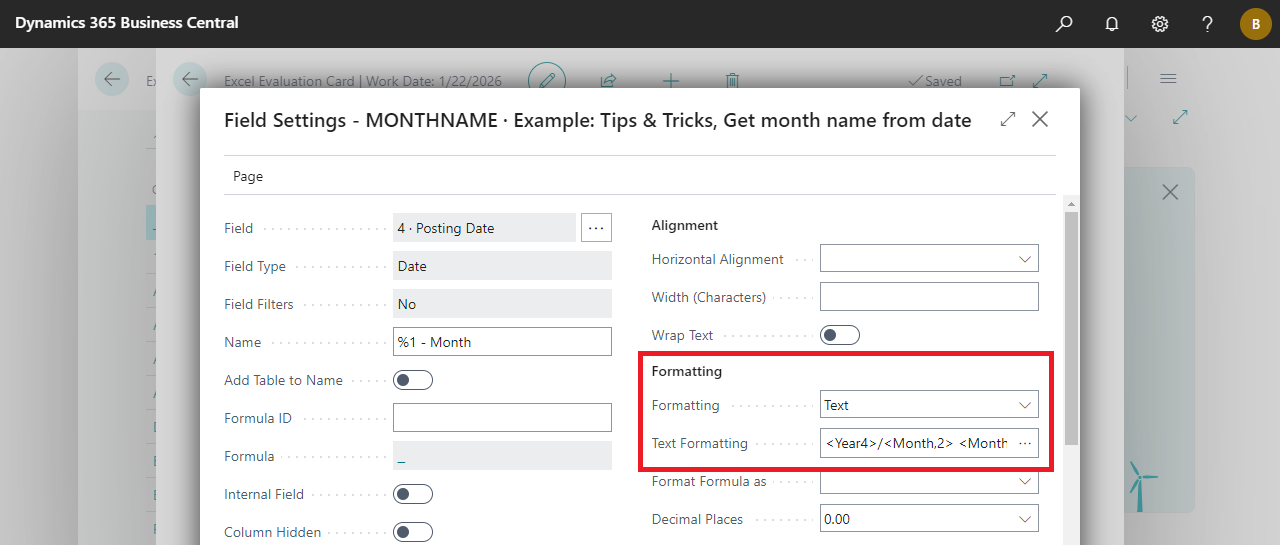Click the user account avatar B

pyautogui.click(x=1255, y=24)
